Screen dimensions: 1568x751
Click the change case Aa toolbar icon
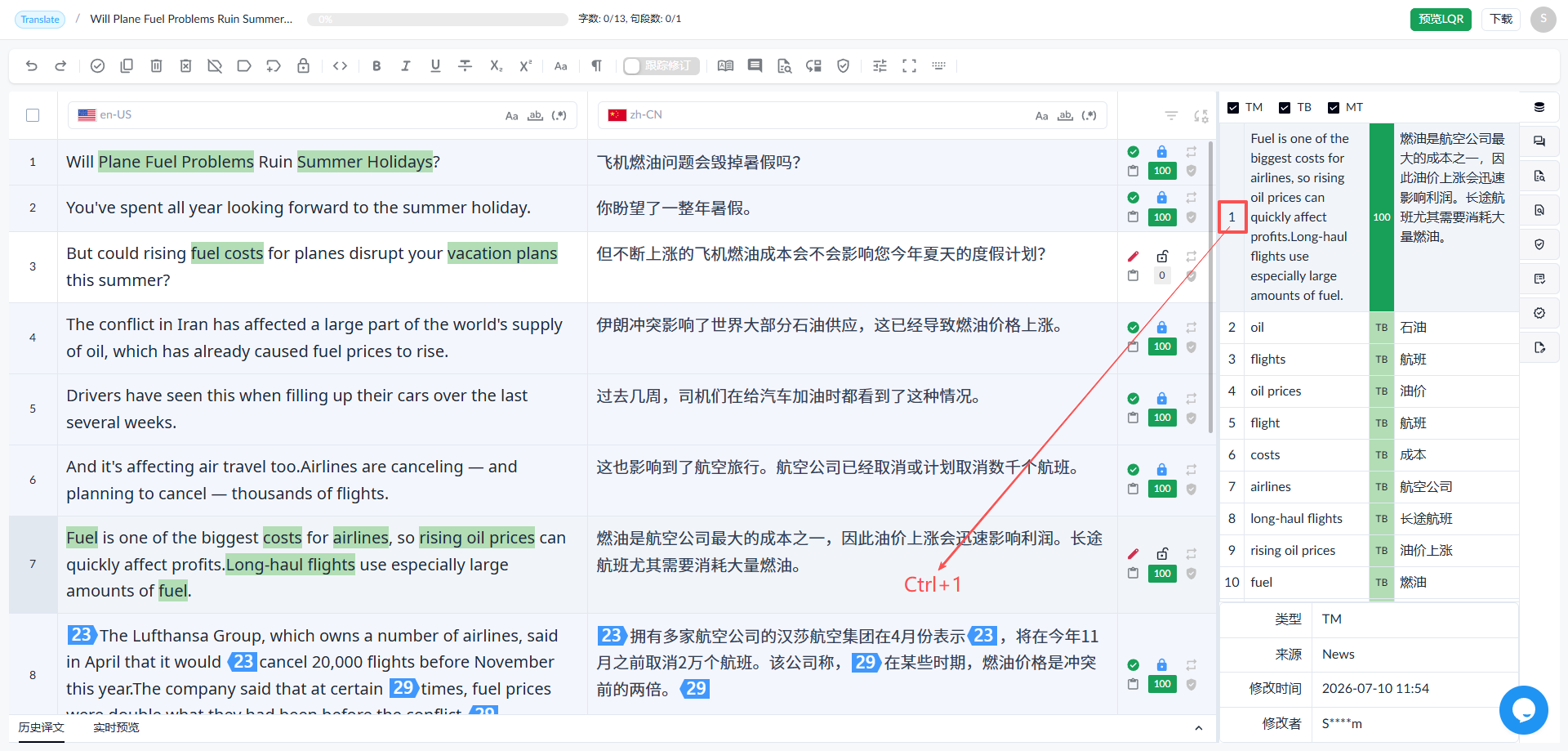click(x=561, y=66)
